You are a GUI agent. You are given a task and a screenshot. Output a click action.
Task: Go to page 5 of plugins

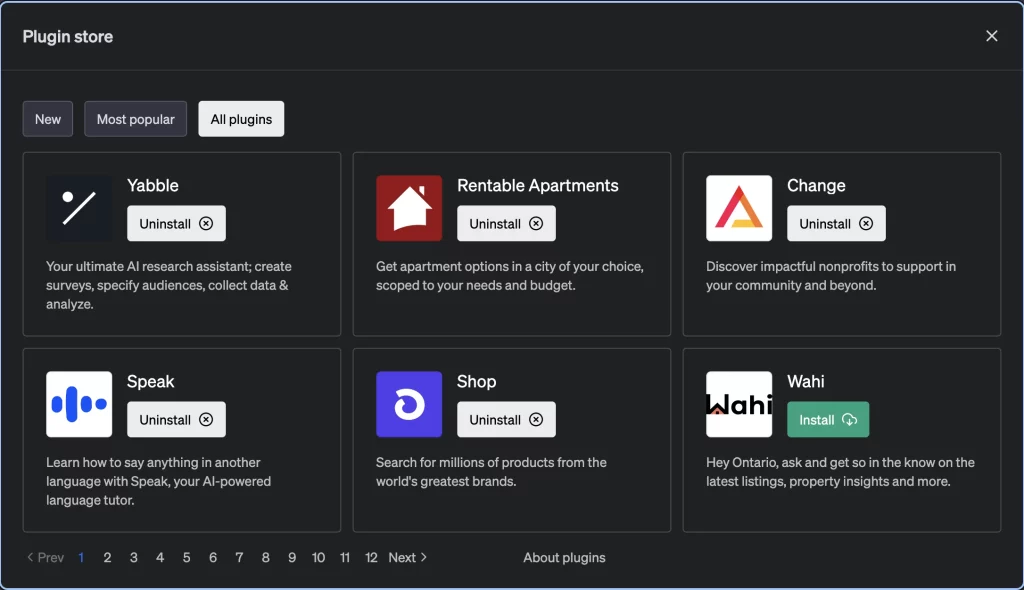click(186, 557)
